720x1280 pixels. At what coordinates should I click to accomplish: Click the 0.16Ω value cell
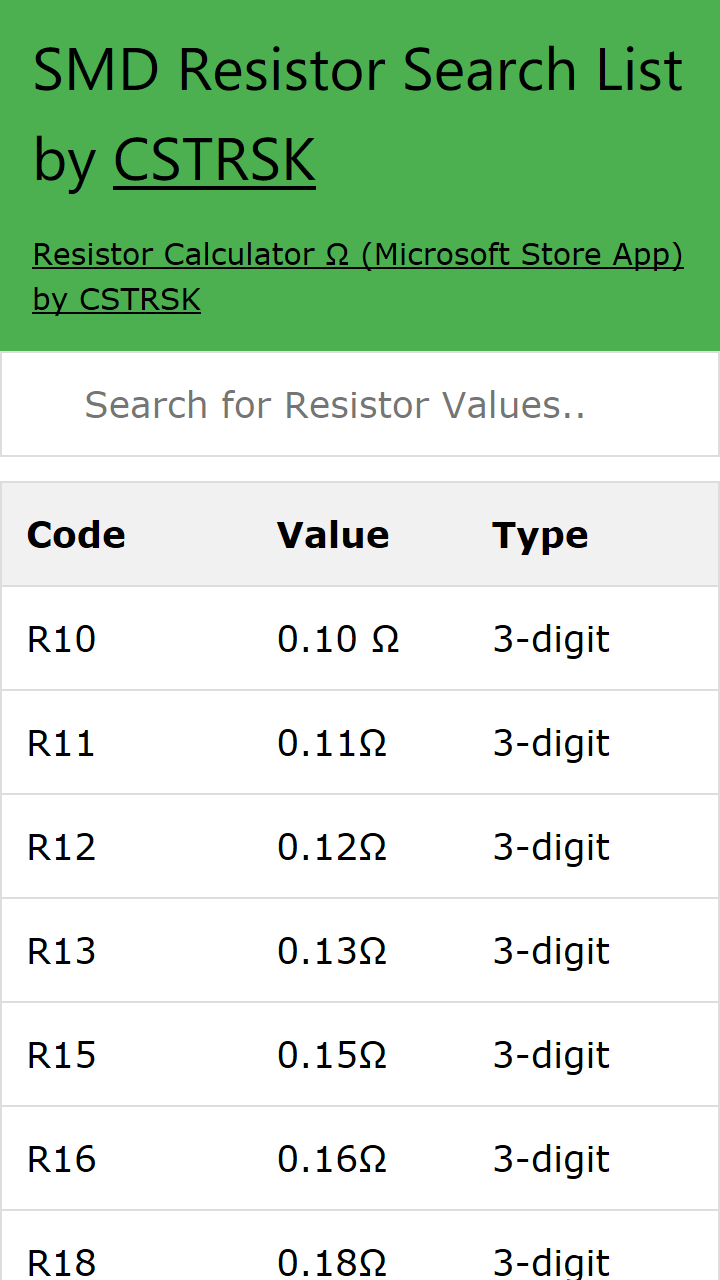click(x=332, y=1159)
